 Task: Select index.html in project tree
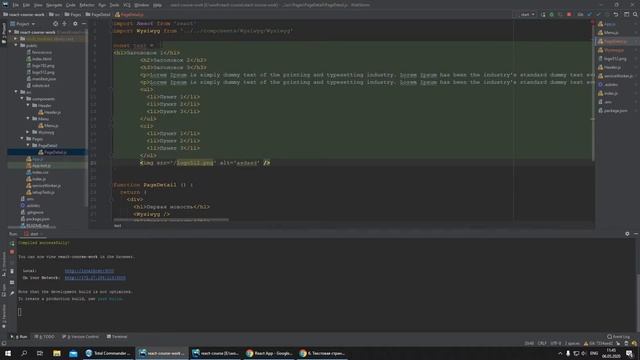point(39,59)
